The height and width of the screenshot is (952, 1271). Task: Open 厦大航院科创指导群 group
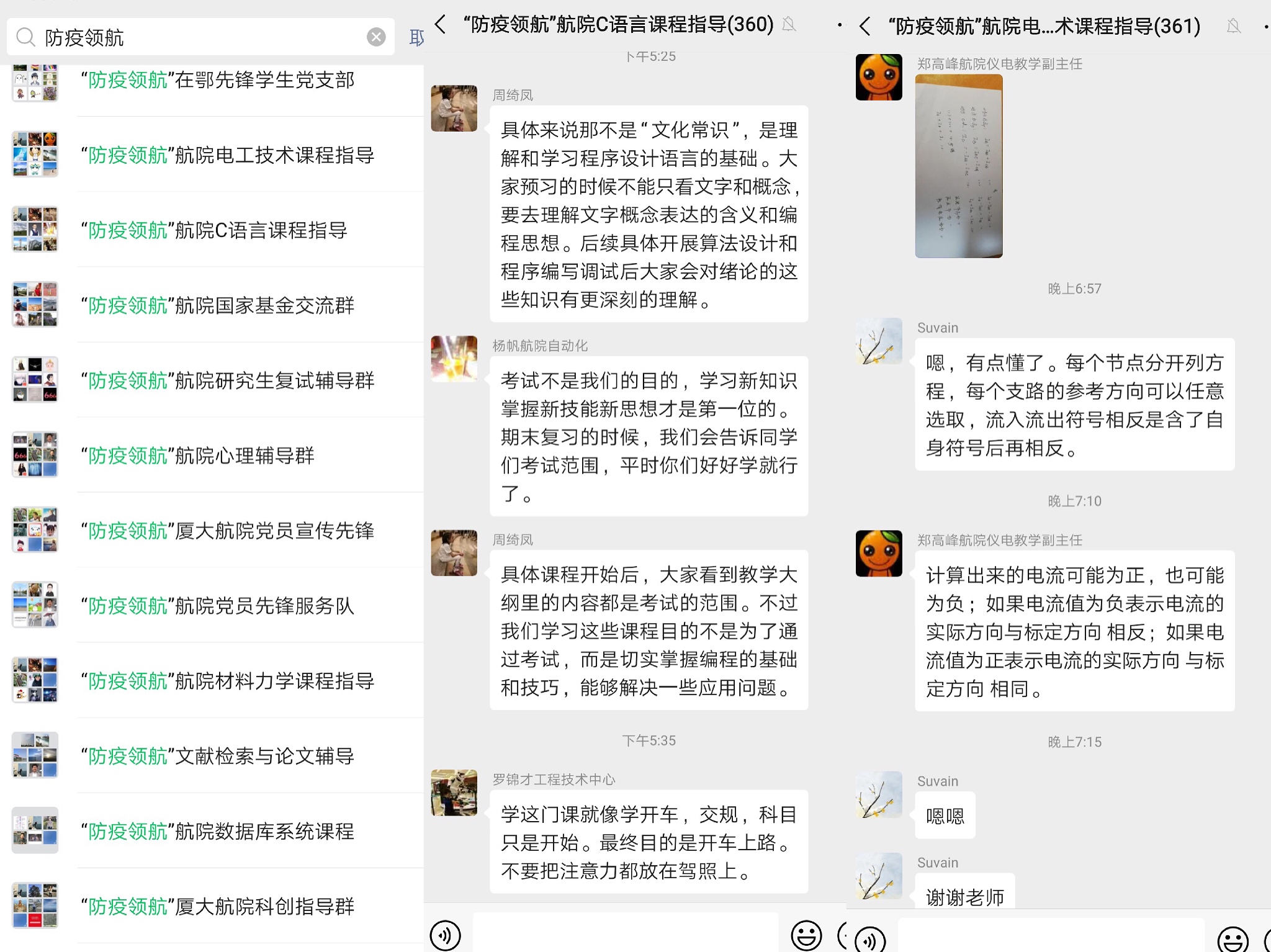(212, 905)
